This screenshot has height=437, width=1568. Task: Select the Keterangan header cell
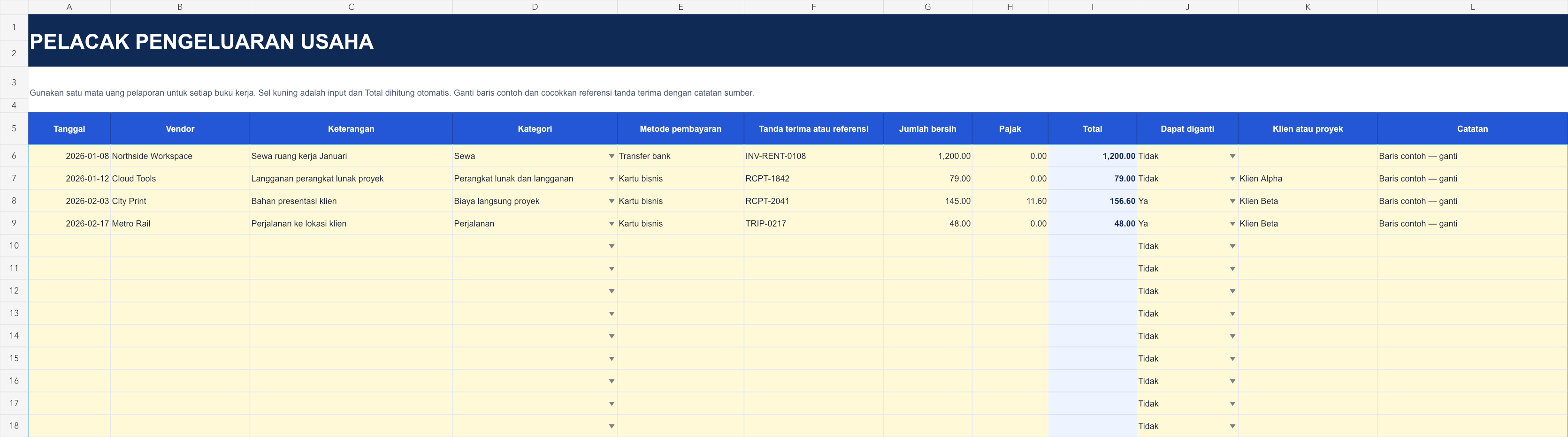[351, 128]
